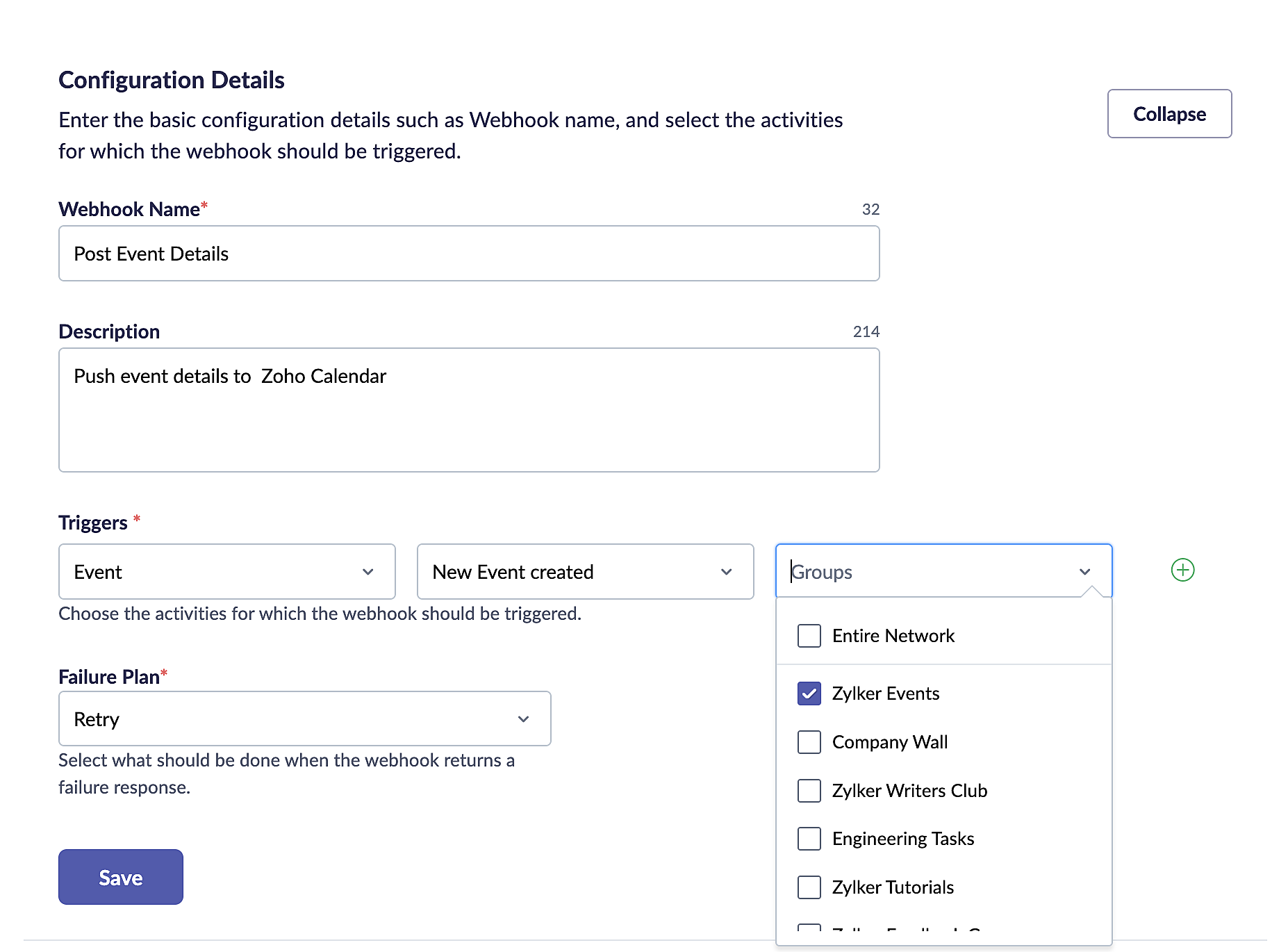The width and height of the screenshot is (1288, 952).
Task: Pick Engineering Tasks option in group list
Action: pyautogui.click(x=903, y=839)
